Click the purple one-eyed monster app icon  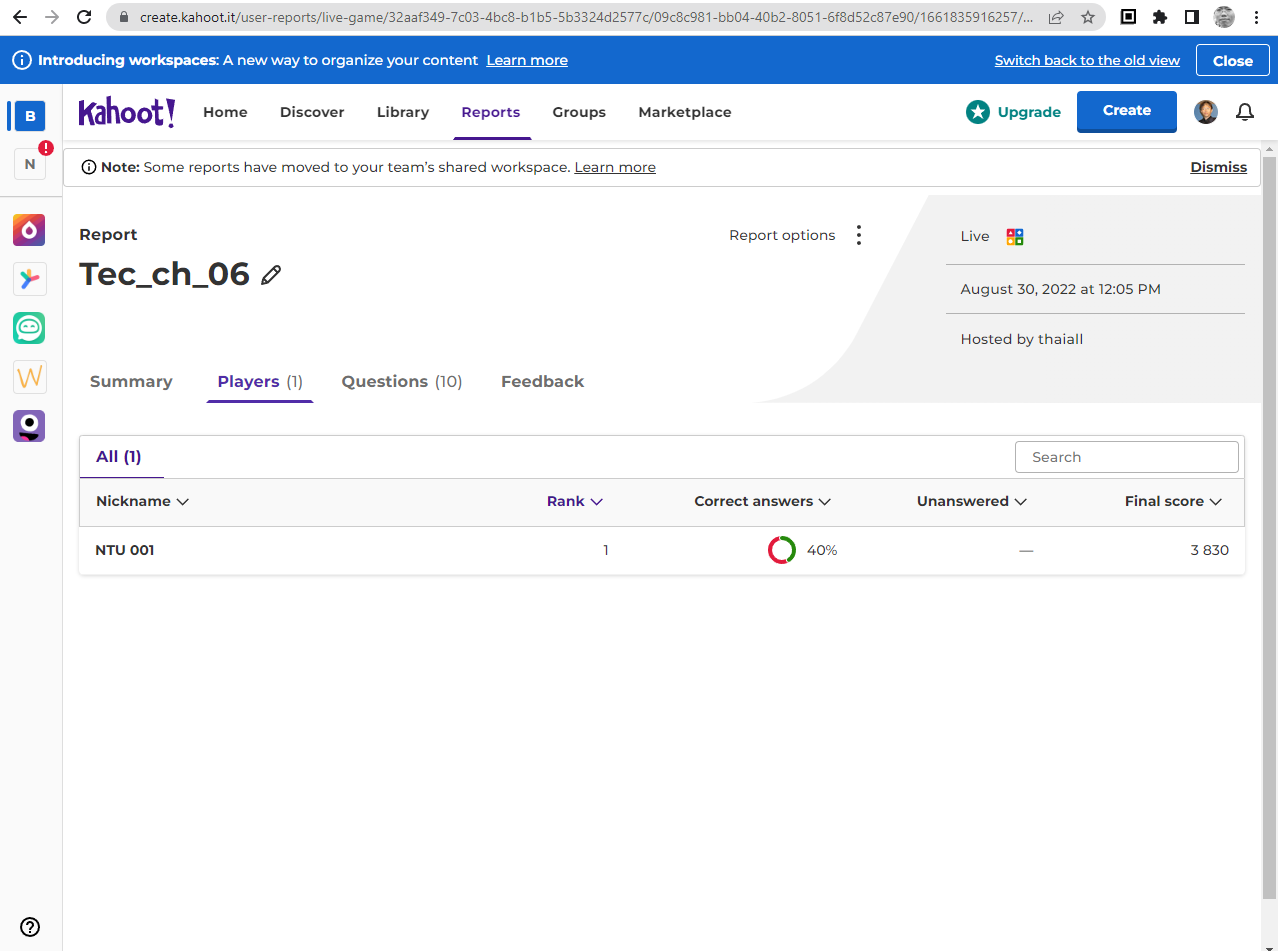29,426
